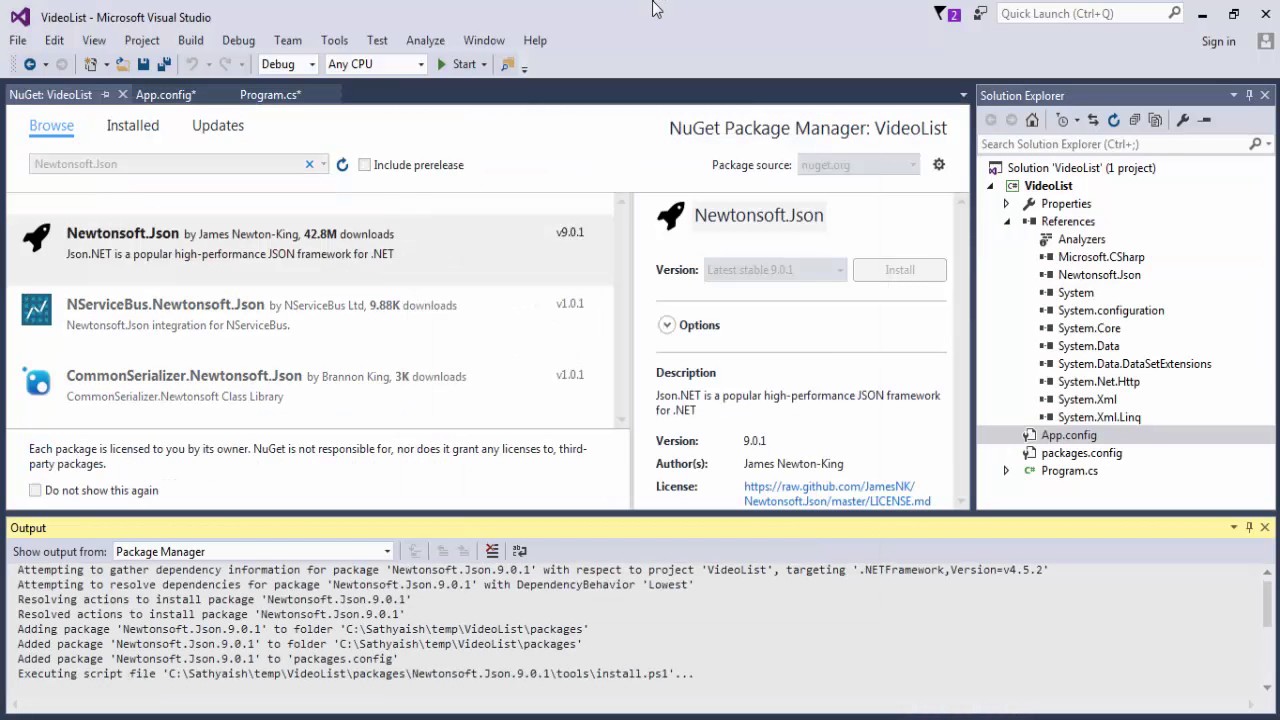
Task: Open the Tools menu
Action: pyautogui.click(x=334, y=40)
